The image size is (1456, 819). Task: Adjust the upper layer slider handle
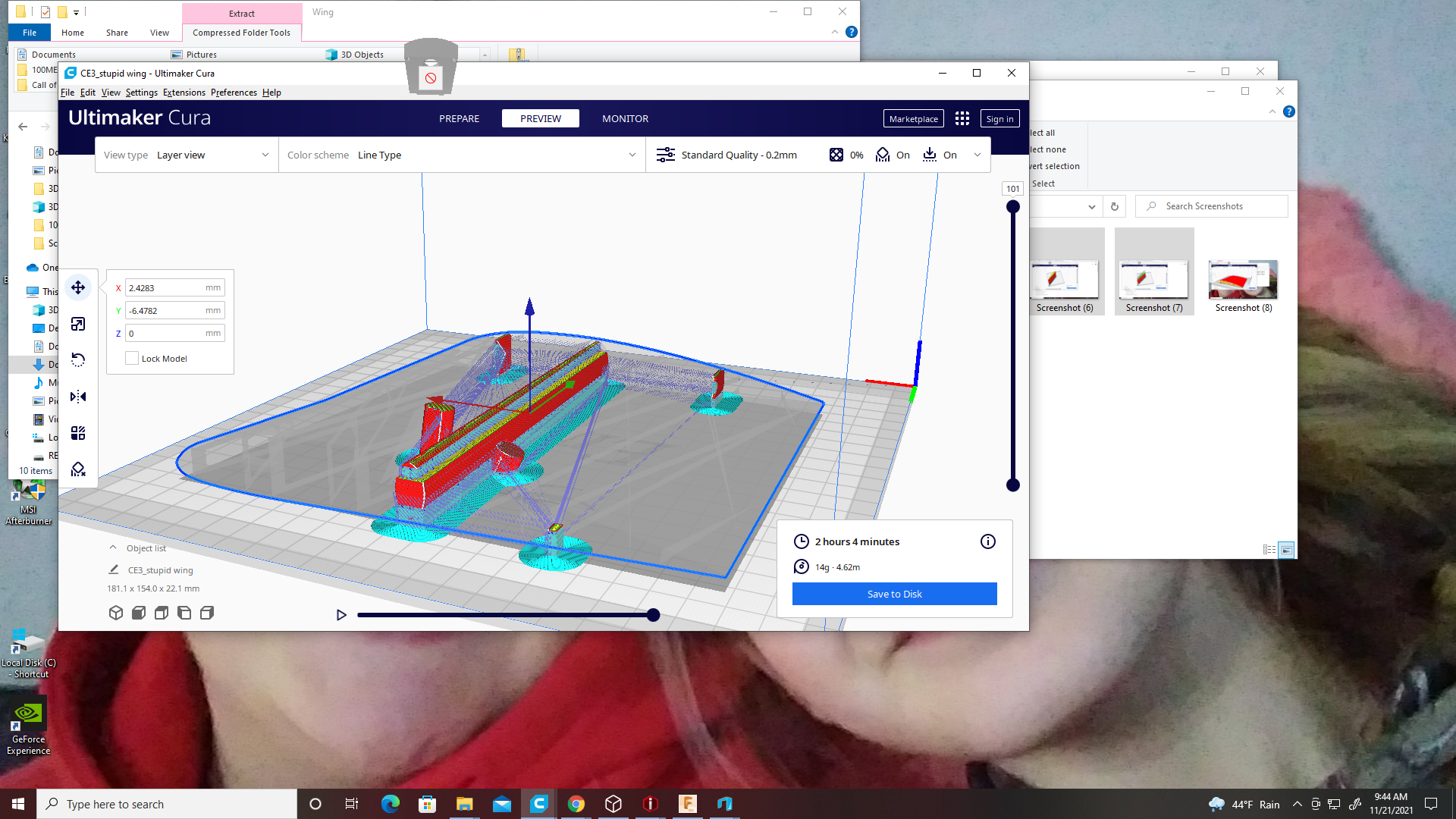[1013, 207]
